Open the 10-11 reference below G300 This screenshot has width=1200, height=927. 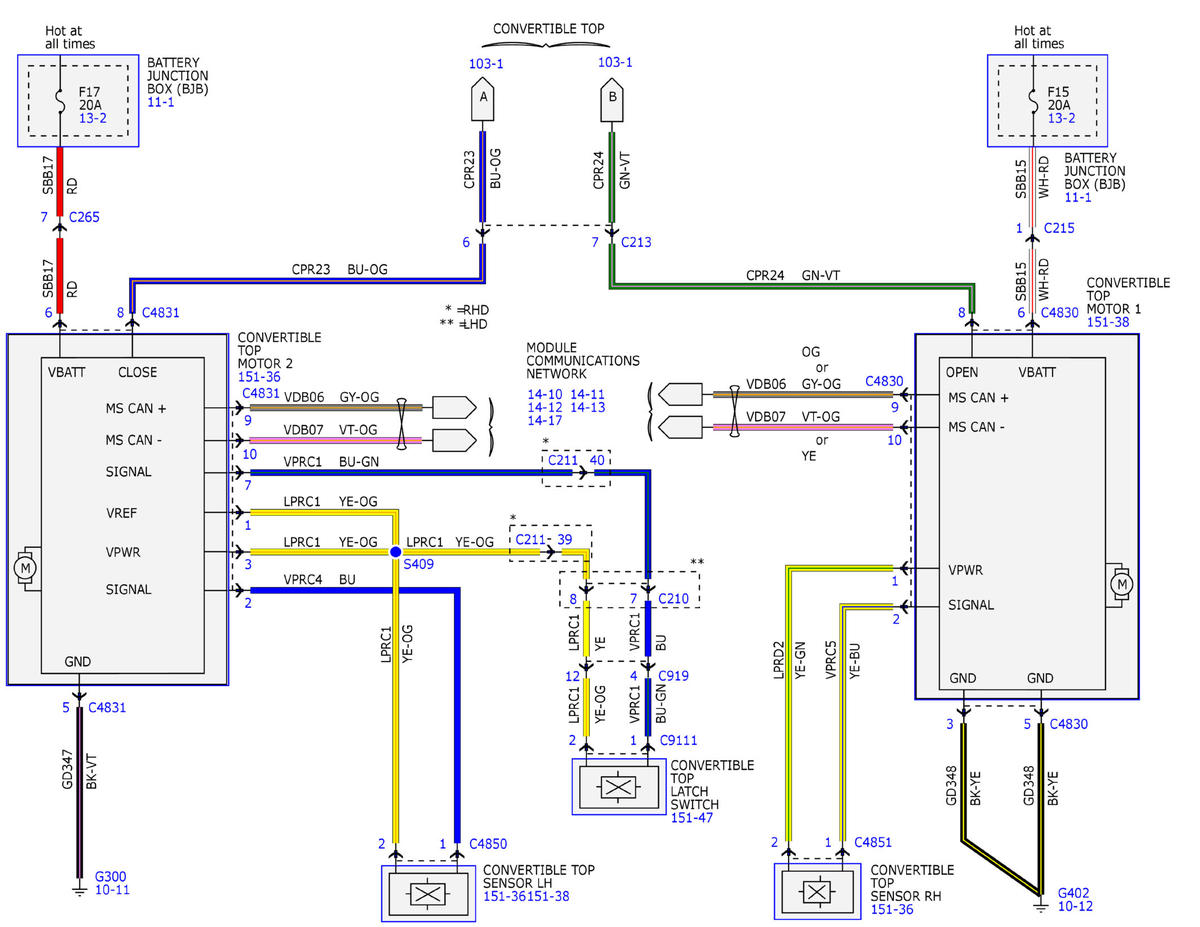(112, 889)
